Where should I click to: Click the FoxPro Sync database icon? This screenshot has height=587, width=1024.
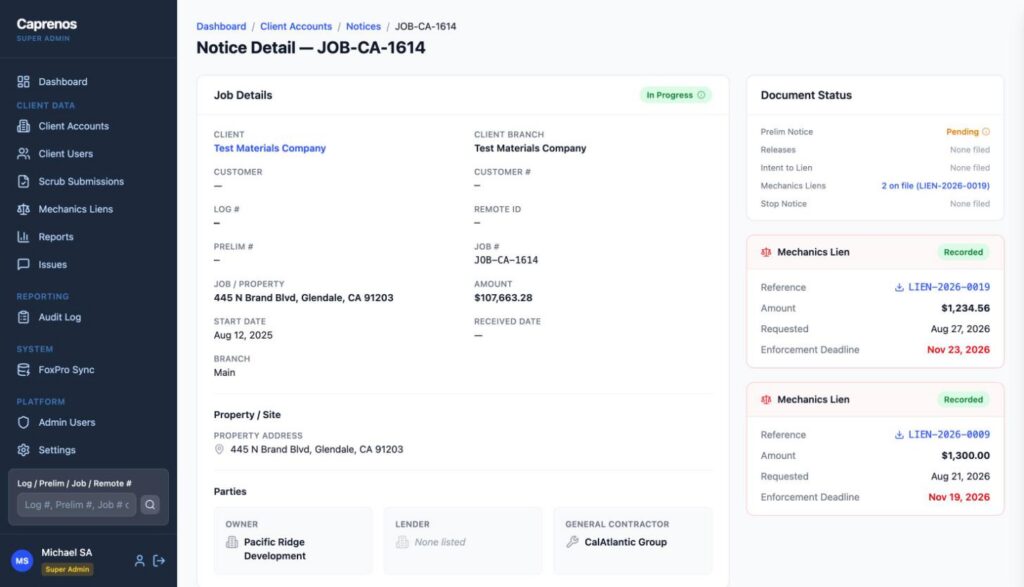(24, 370)
